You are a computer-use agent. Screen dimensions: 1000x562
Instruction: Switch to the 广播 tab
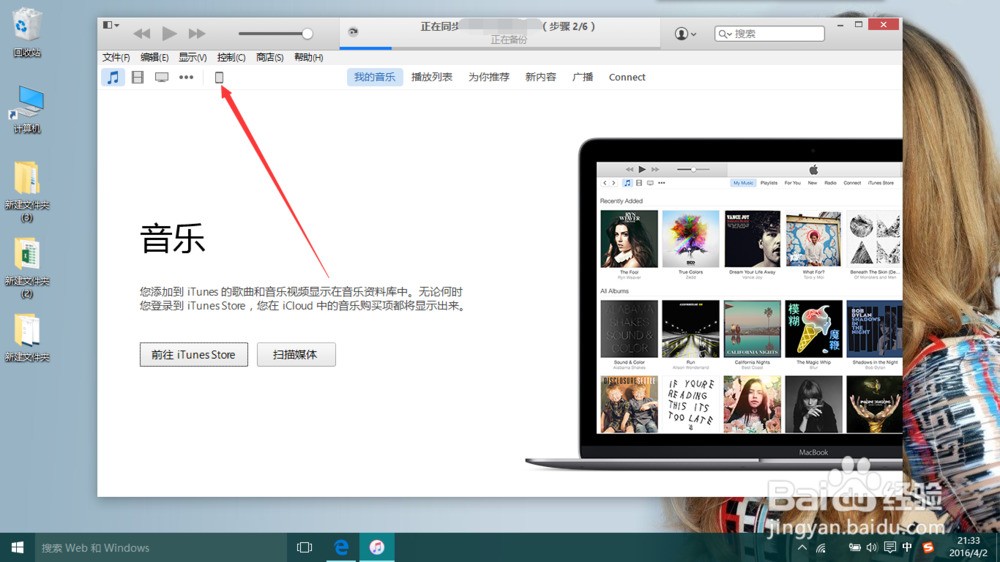click(582, 77)
